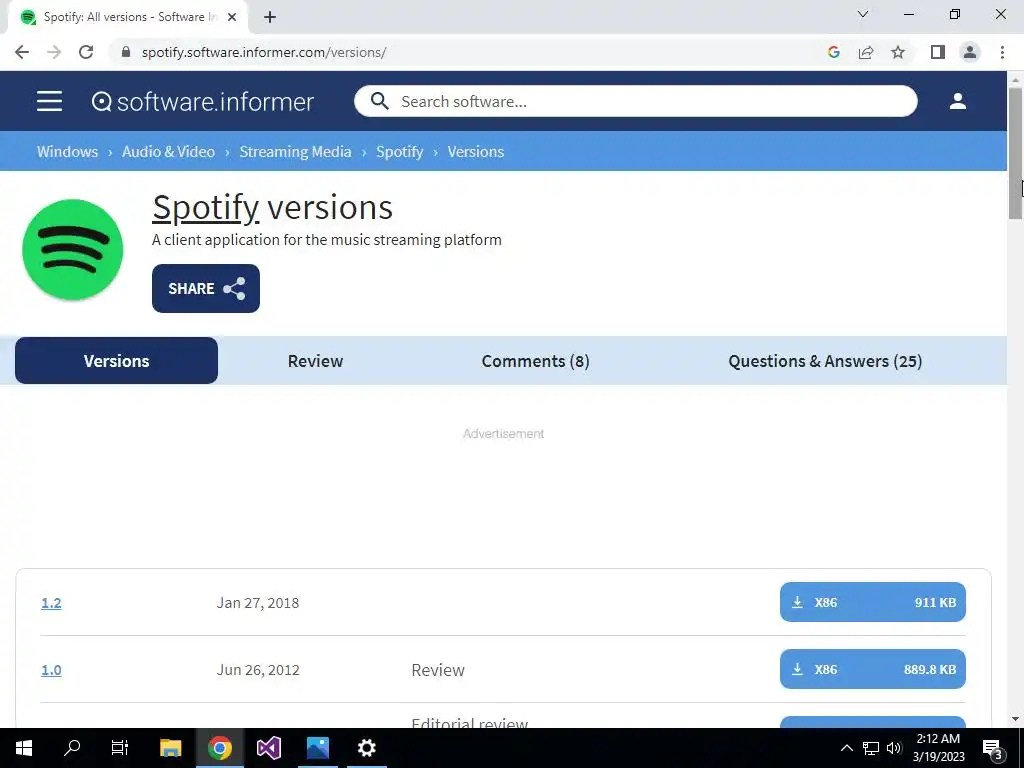Open Settings gear in taskbar
This screenshot has width=1024, height=768.
[366, 748]
